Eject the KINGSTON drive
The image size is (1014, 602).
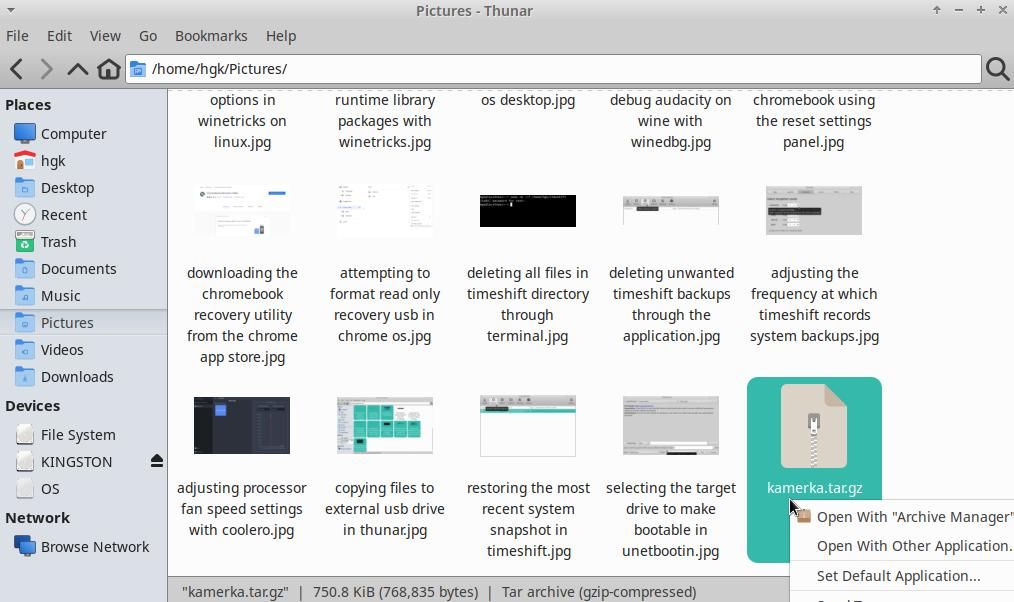click(x=157, y=461)
